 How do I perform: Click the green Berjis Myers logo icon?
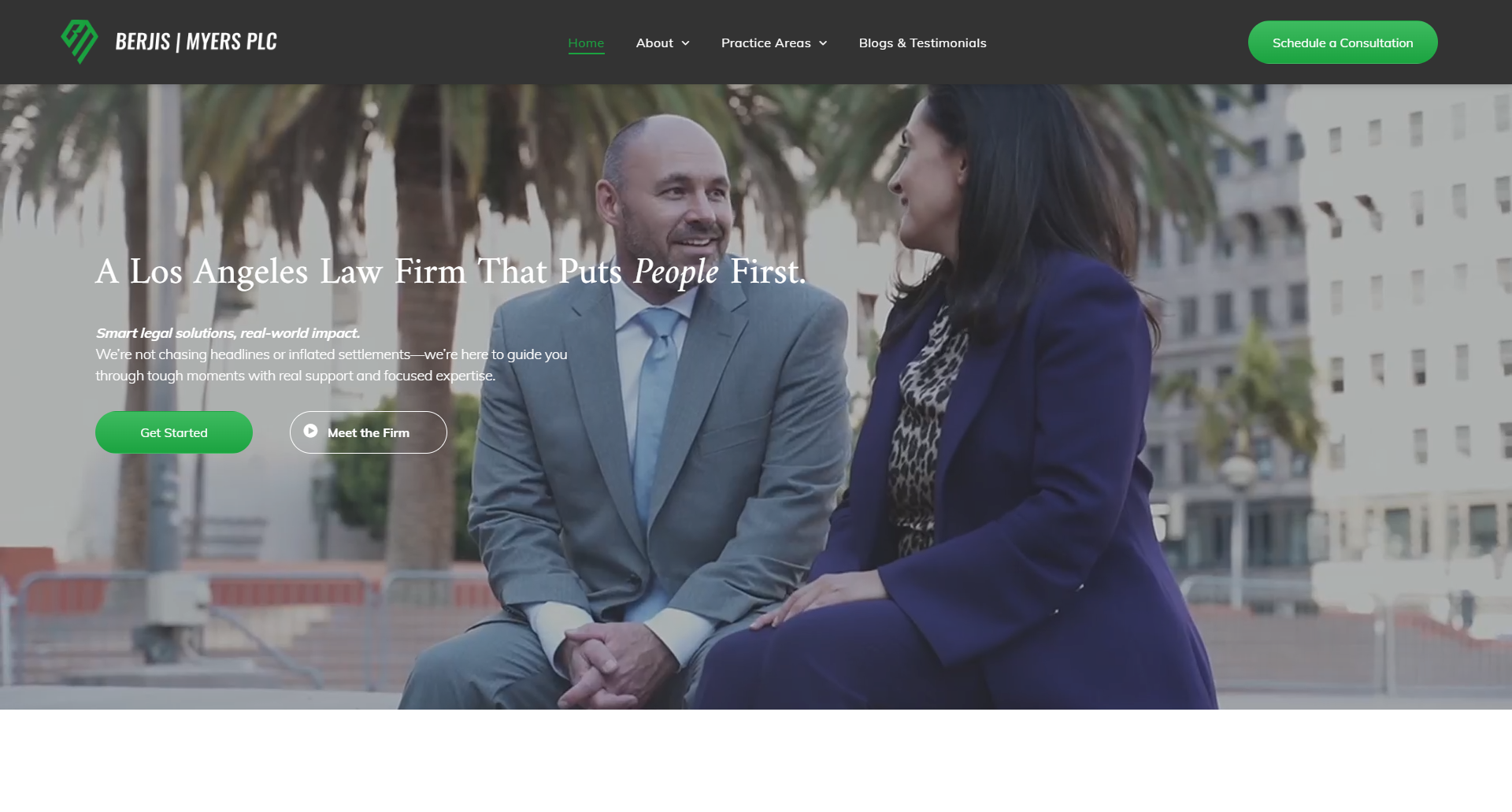(x=80, y=42)
